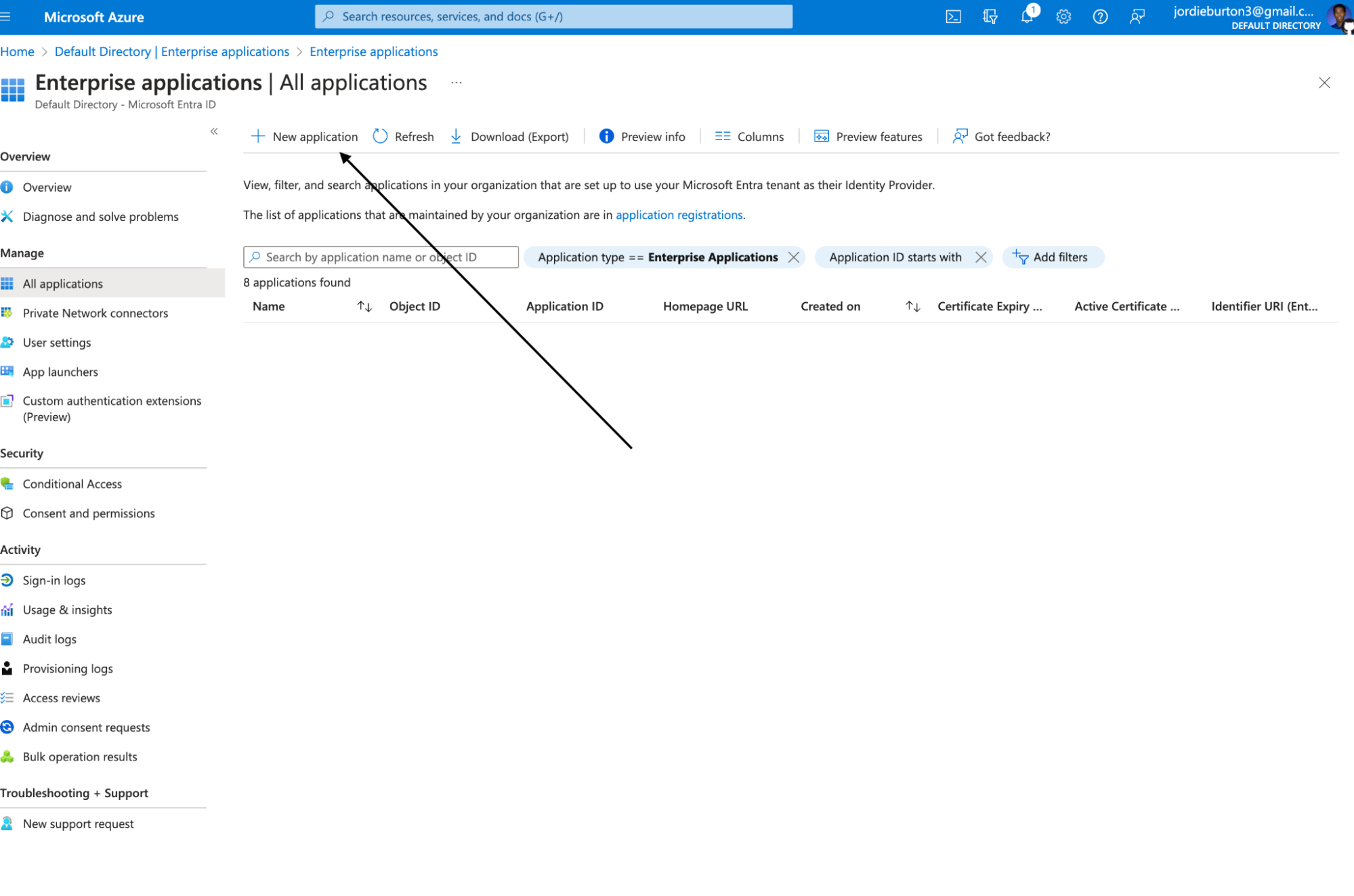The height and width of the screenshot is (896, 1354).
Task: Open Preview info
Action: [x=643, y=137]
